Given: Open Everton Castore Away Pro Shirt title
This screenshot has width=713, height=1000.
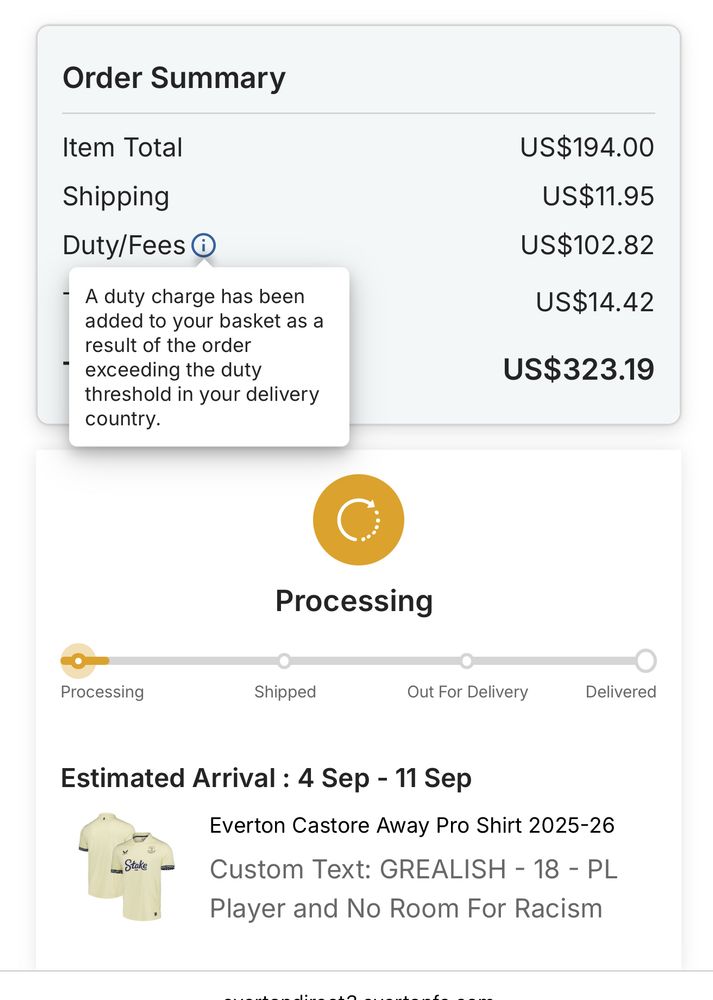Looking at the screenshot, I should pos(411,825).
